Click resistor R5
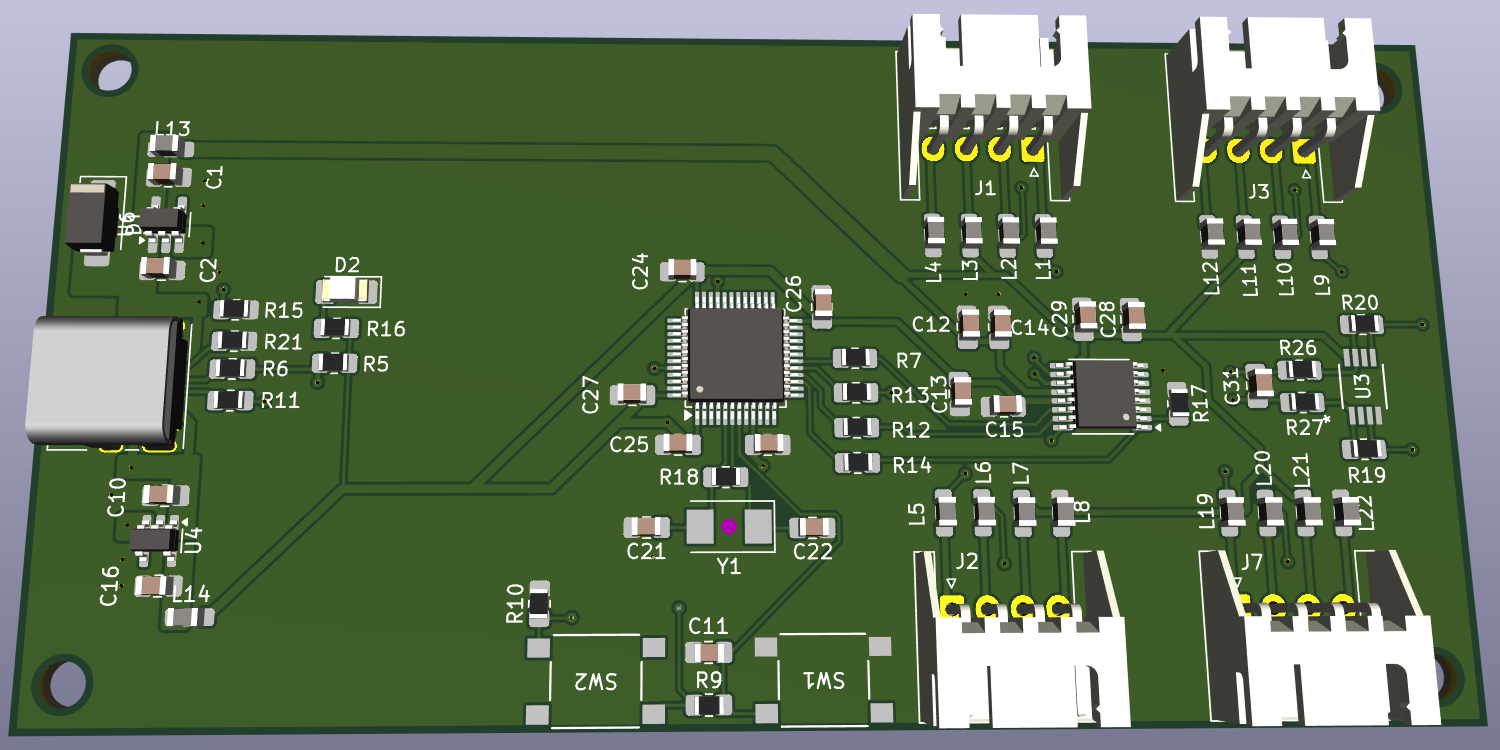The image size is (1500, 750). coord(335,362)
